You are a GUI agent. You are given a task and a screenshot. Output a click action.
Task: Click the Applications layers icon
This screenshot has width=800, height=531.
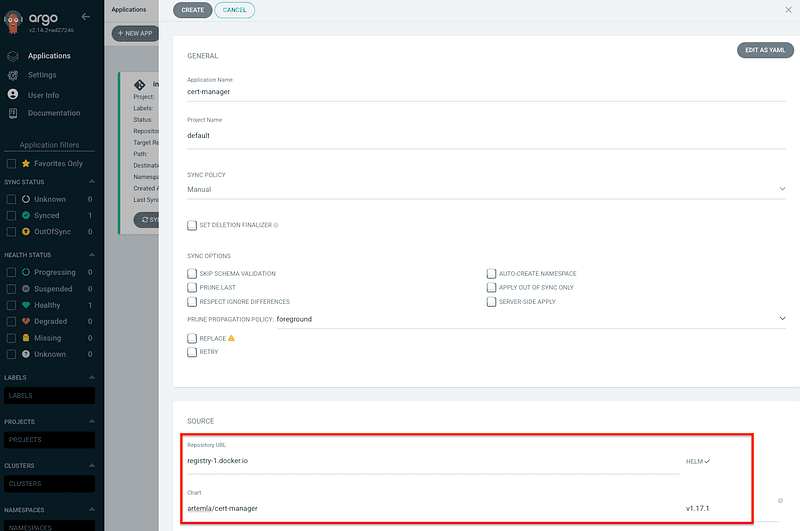[x=13, y=56]
